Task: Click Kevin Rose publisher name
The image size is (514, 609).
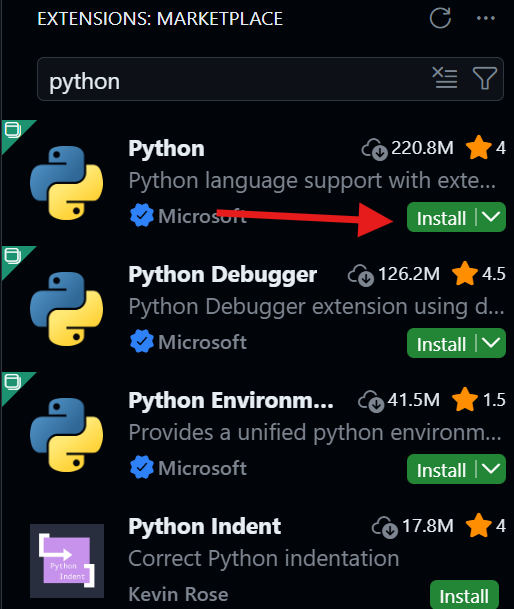Action: click(178, 594)
